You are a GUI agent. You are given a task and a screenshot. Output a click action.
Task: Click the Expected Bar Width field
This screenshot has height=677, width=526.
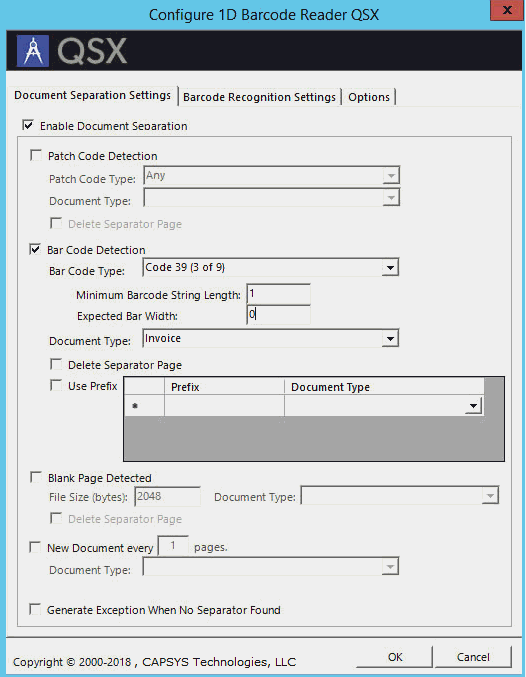tap(279, 315)
